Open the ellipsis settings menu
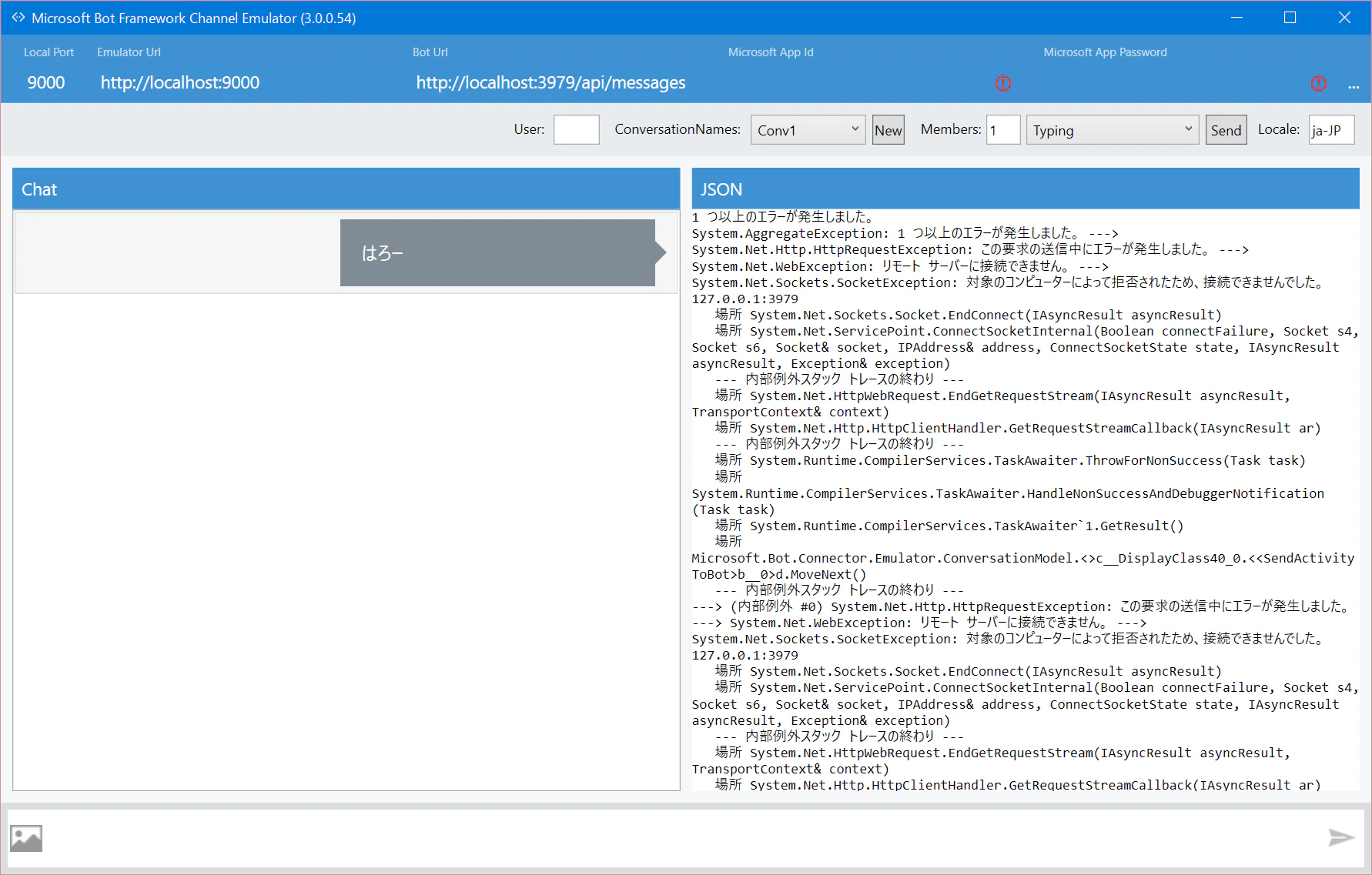 point(1354,87)
